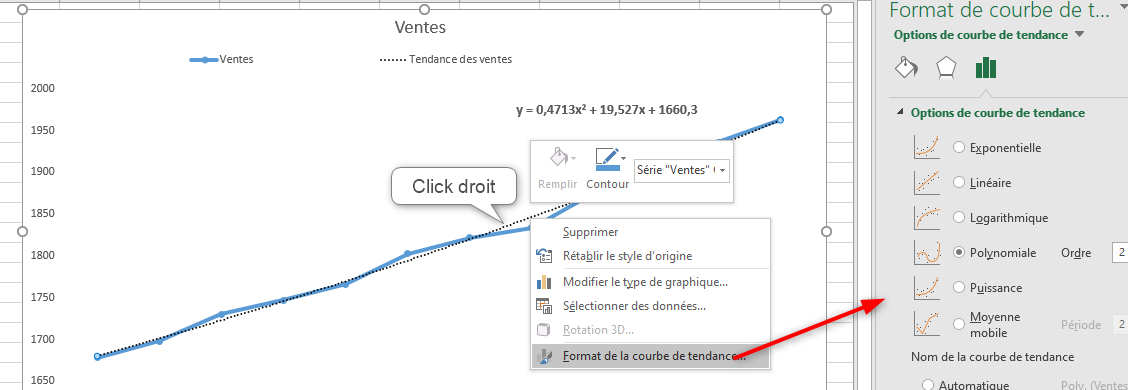Viewport: 1128px width, 390px height.
Task: Select the Linéaire radio button
Action: 958,183
